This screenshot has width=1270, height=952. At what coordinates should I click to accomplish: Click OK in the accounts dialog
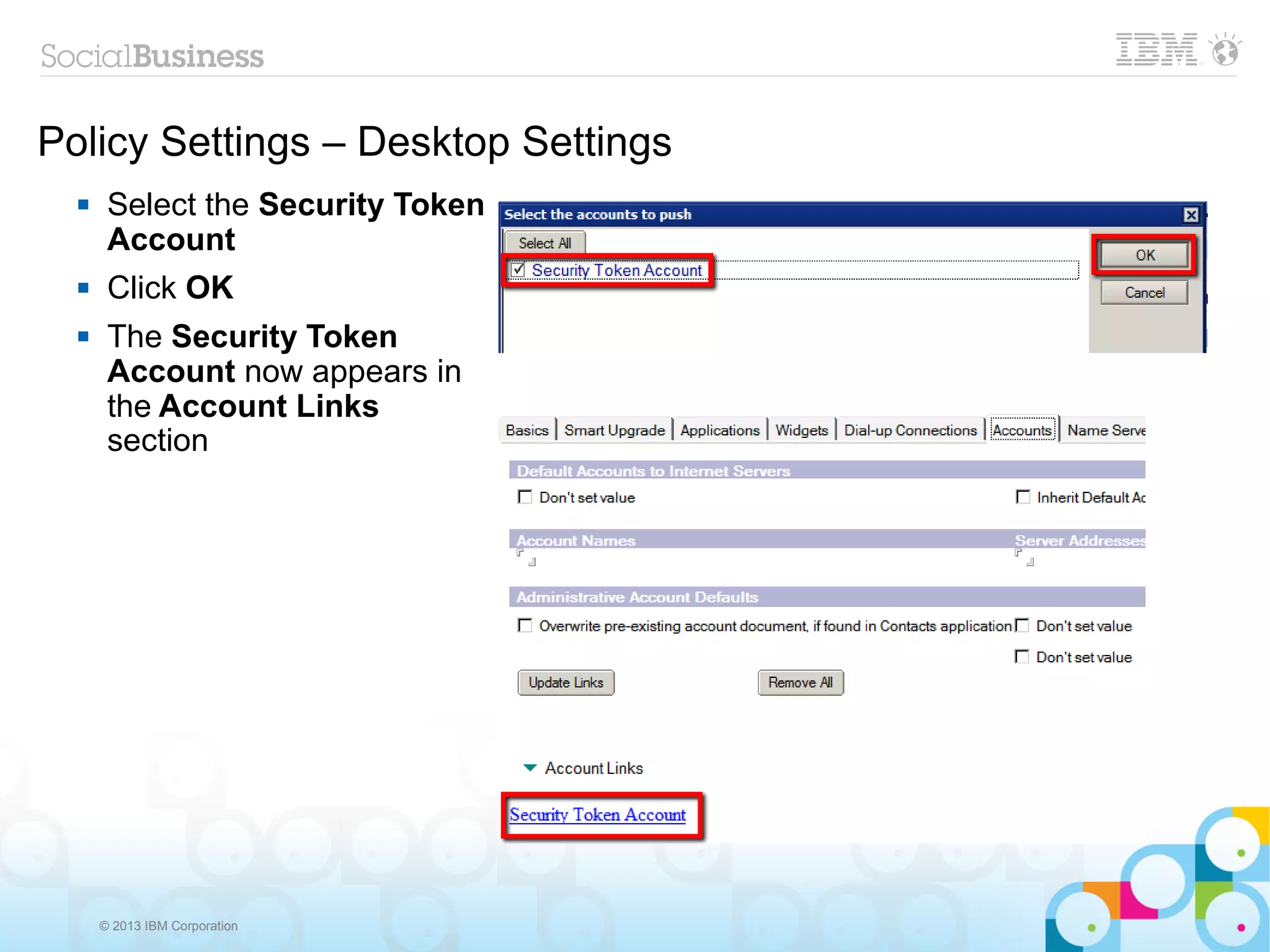(x=1145, y=256)
